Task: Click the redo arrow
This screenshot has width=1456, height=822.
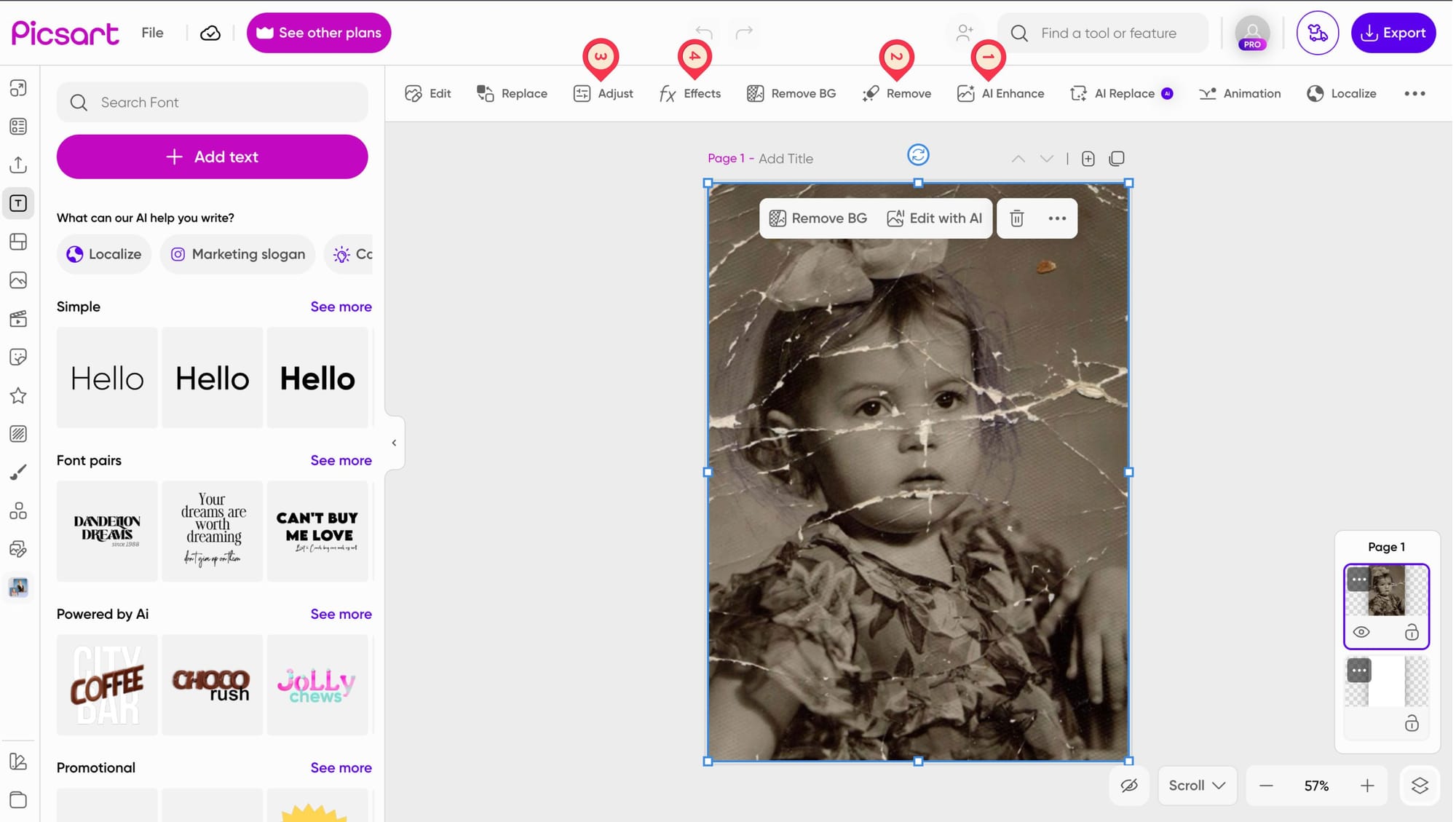Action: pyautogui.click(x=744, y=32)
